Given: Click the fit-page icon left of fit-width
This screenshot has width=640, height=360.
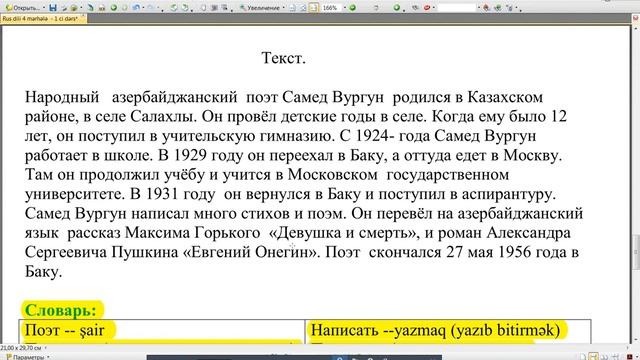Looking at the screenshot, I should 303,8.
